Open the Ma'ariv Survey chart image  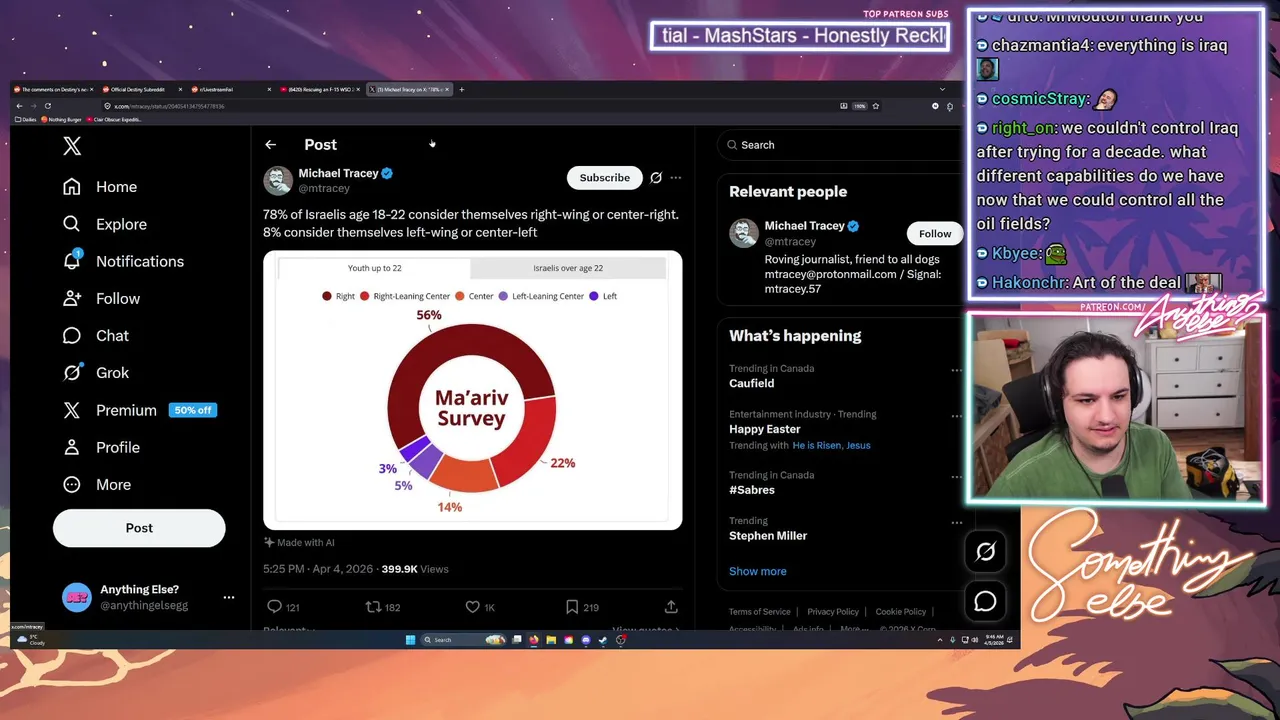(473, 390)
